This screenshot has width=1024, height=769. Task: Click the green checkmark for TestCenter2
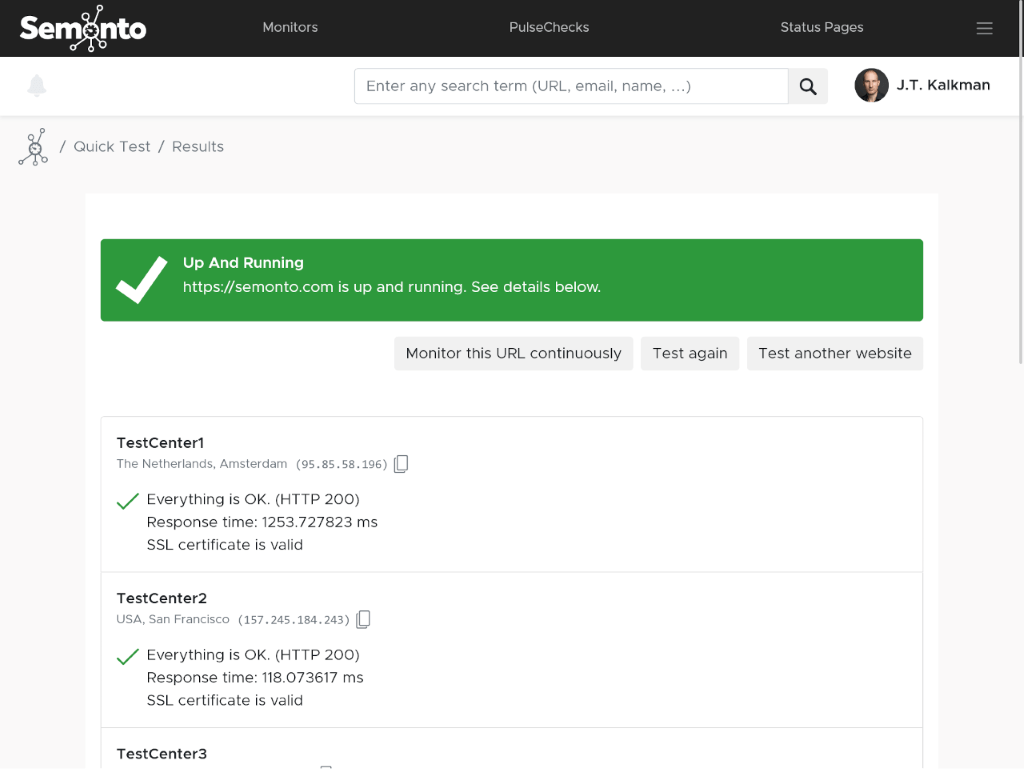127,656
